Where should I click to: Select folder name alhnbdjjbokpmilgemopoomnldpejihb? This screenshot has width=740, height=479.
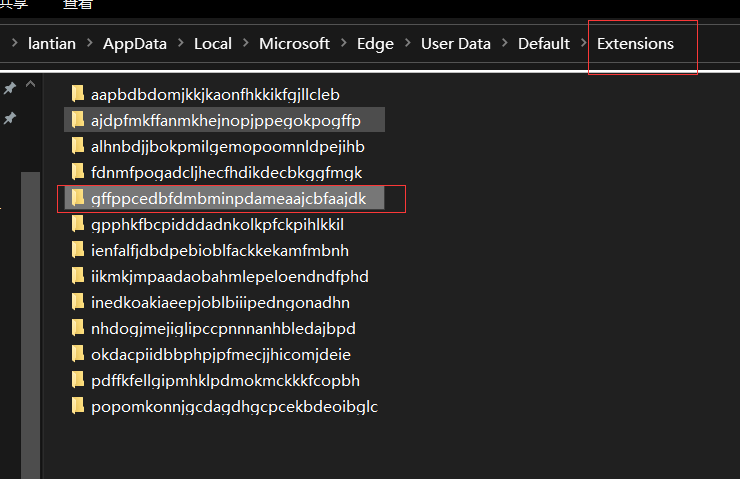pyautogui.click(x=227, y=147)
